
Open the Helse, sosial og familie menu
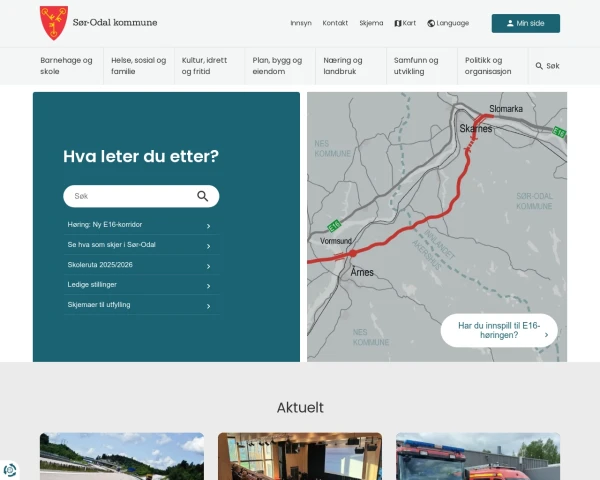tap(139, 66)
